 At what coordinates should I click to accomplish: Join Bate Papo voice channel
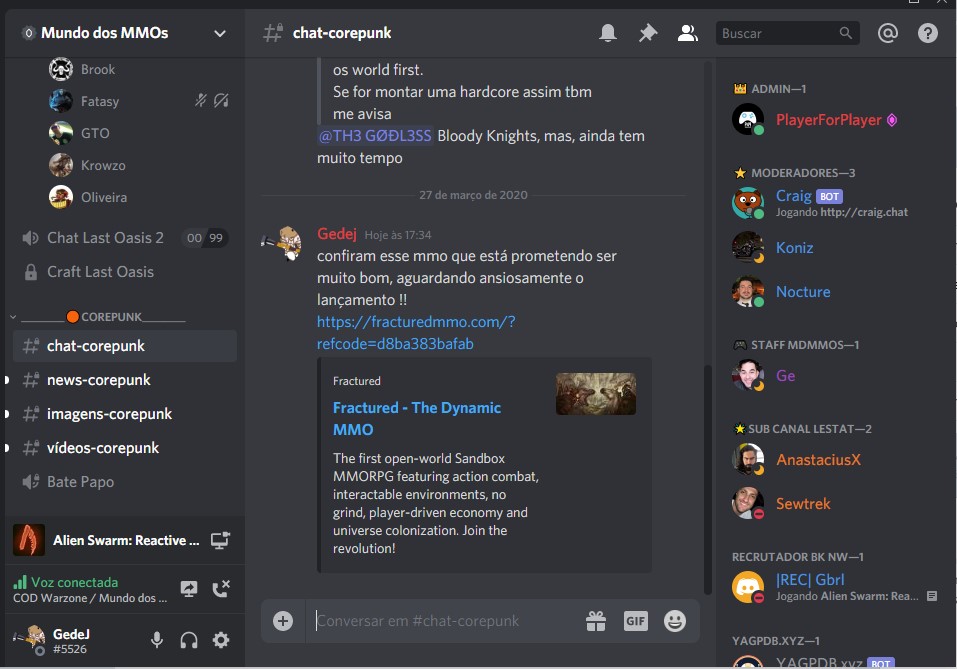(125, 482)
